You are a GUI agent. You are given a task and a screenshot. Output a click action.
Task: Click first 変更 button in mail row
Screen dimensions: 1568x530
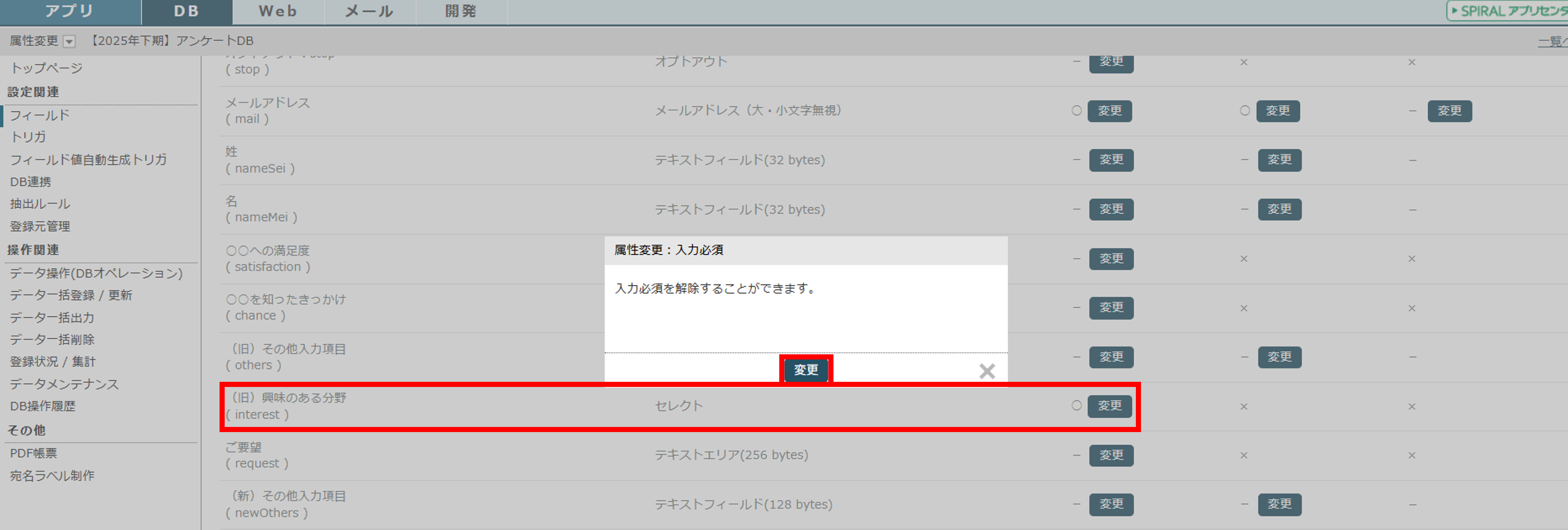pos(1109,111)
